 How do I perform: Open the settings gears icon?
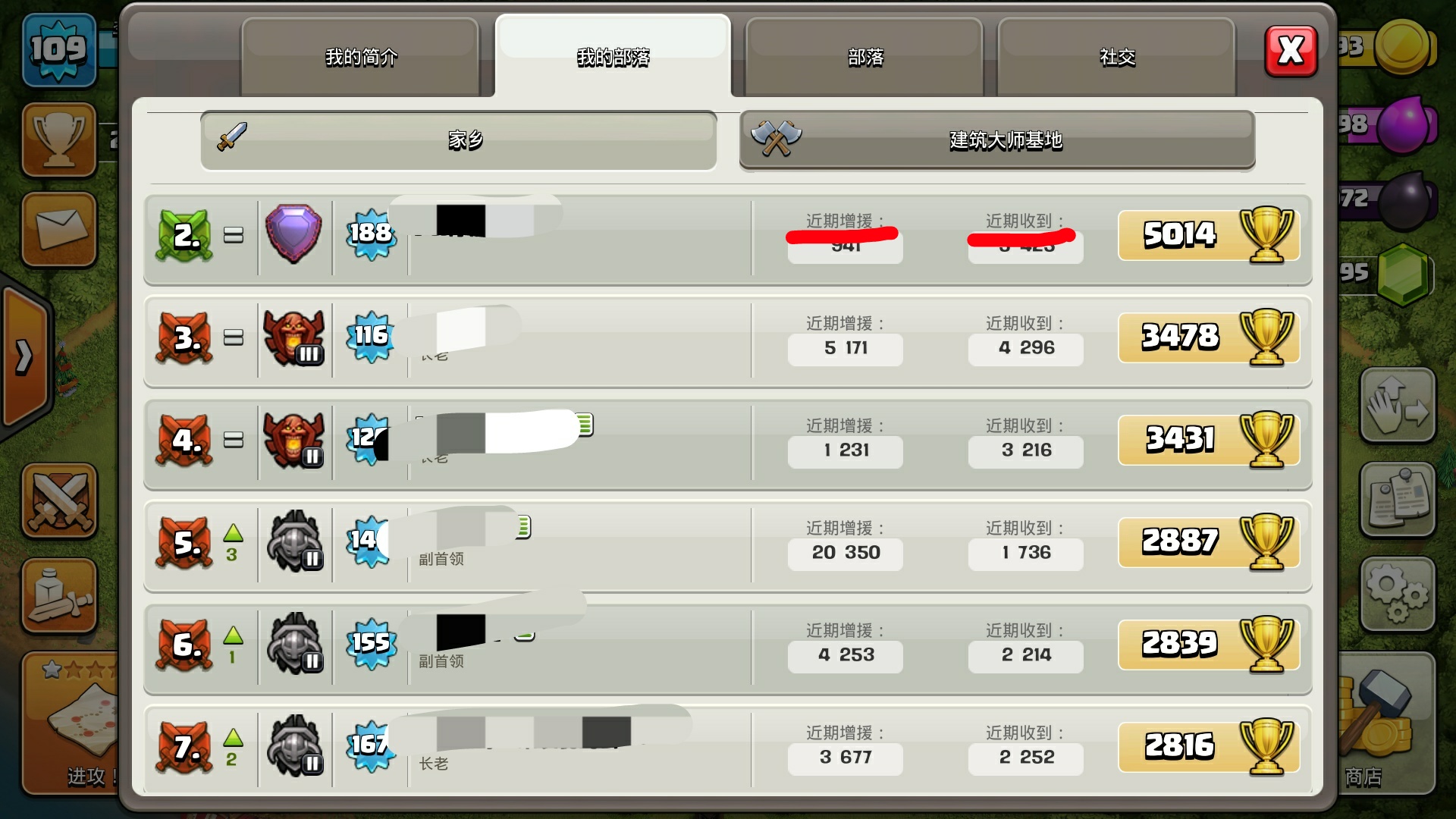[1397, 594]
